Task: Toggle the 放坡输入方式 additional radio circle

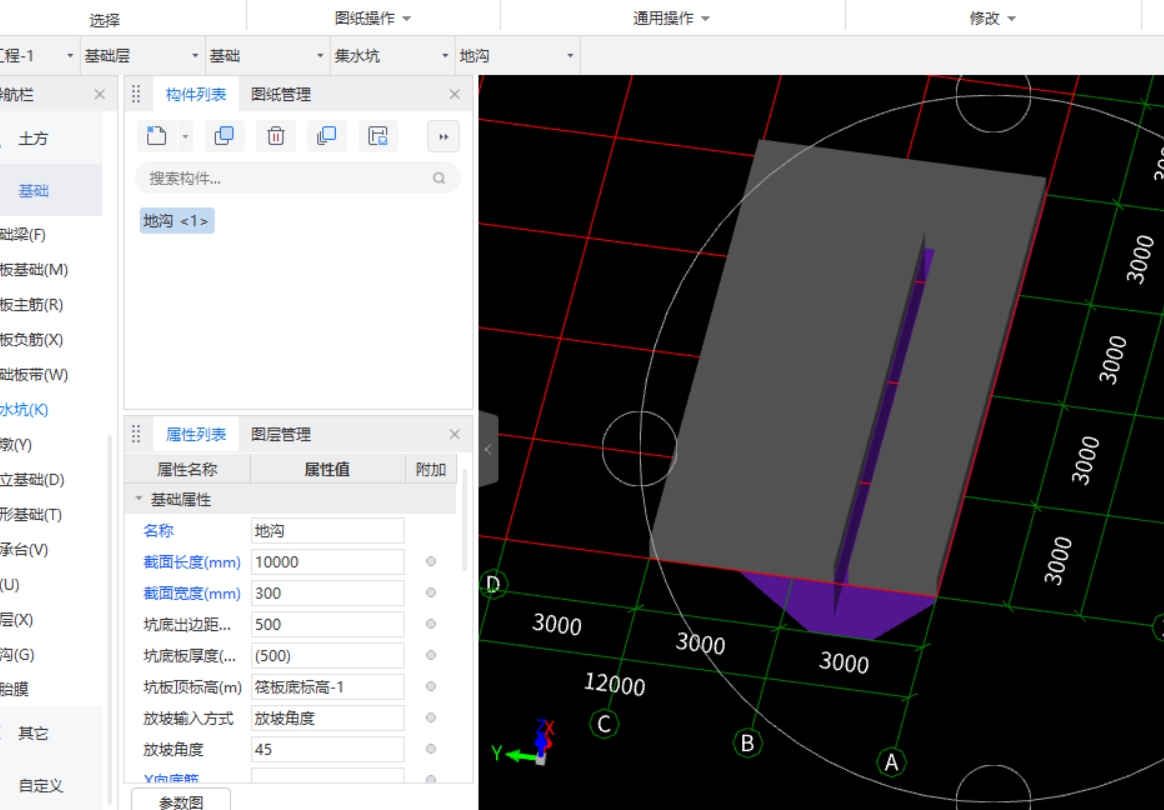Action: point(431,717)
